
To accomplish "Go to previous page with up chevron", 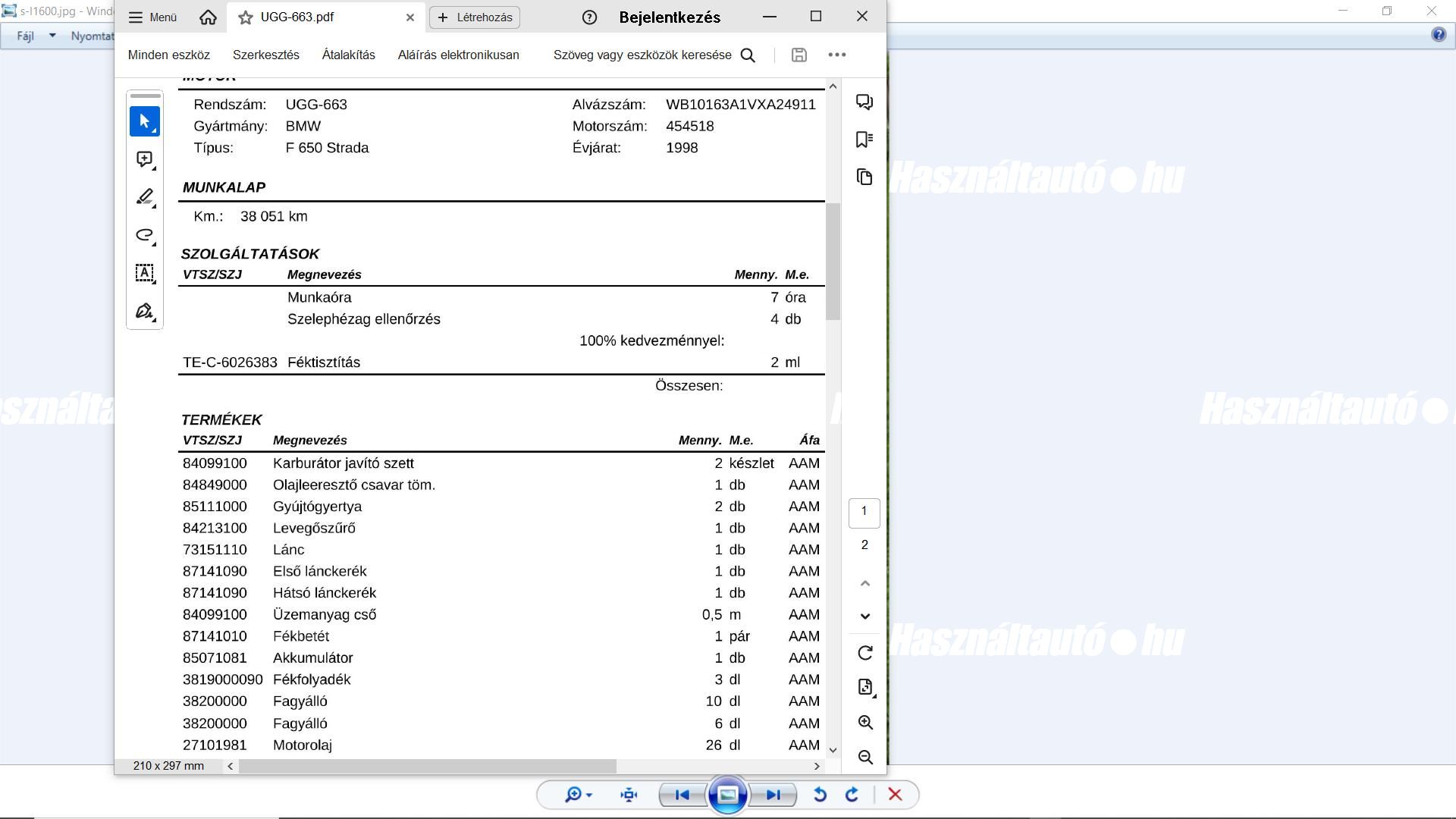I will [864, 583].
